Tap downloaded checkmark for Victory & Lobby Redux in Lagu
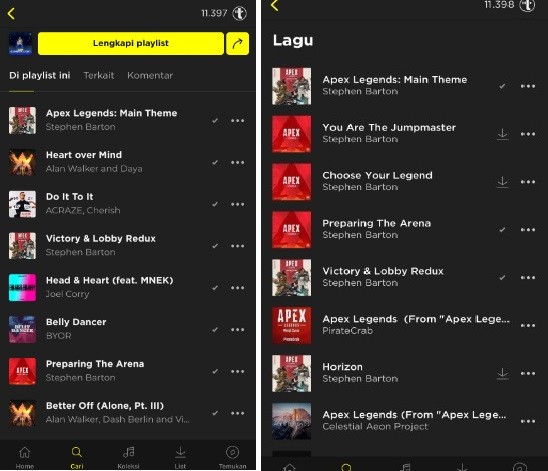548x471 pixels. point(502,278)
